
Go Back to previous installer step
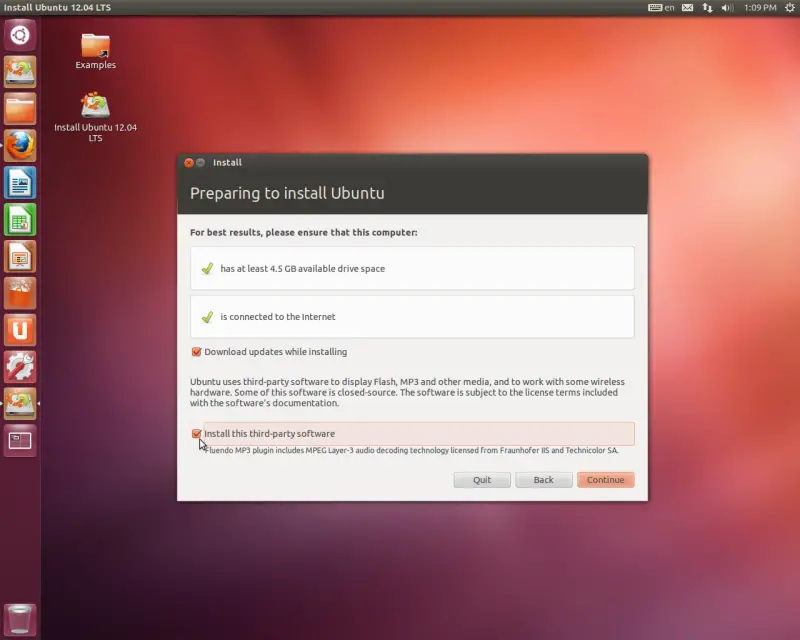coord(543,480)
